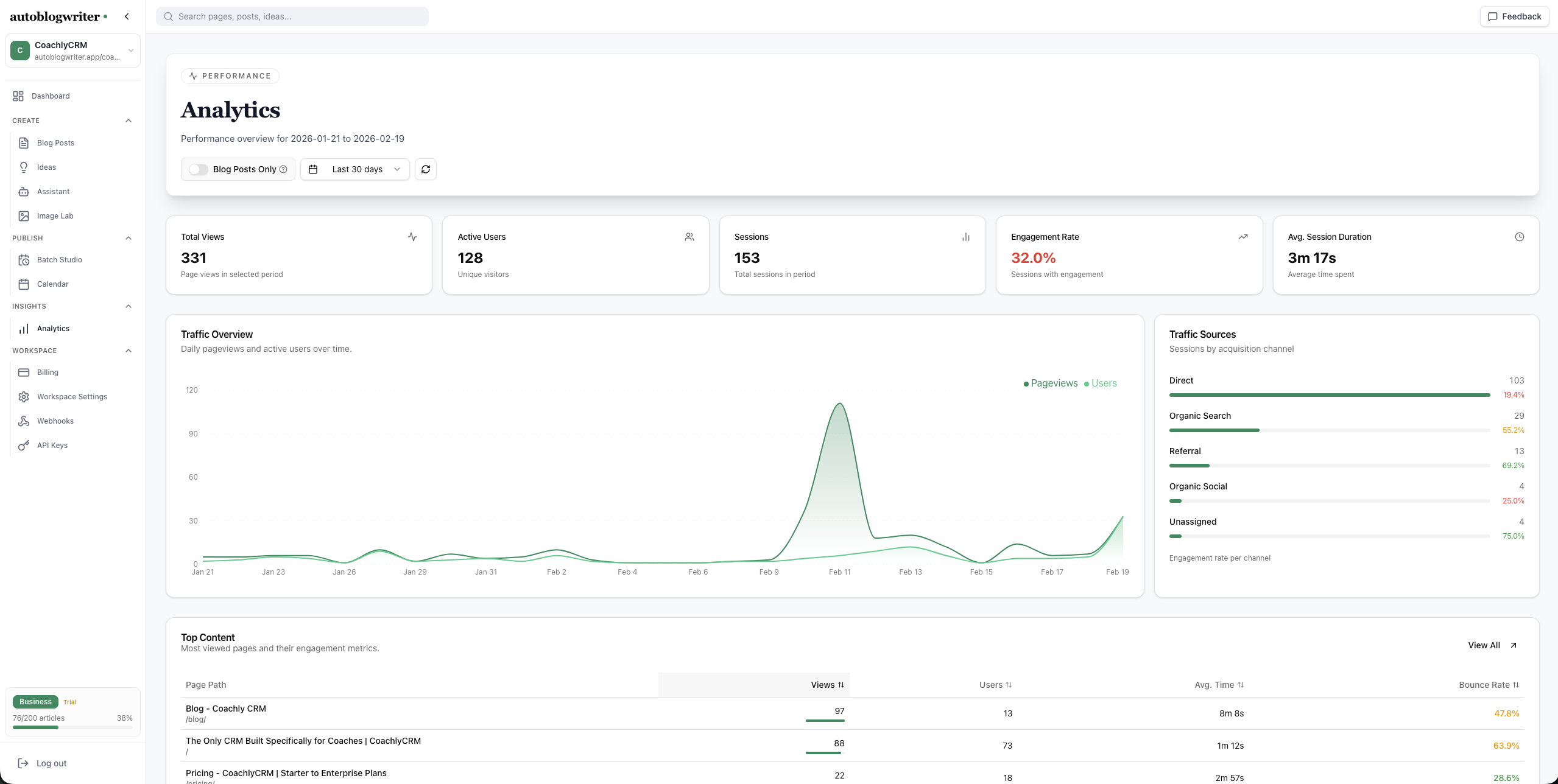Click the articles usage progress bar

click(x=72, y=727)
